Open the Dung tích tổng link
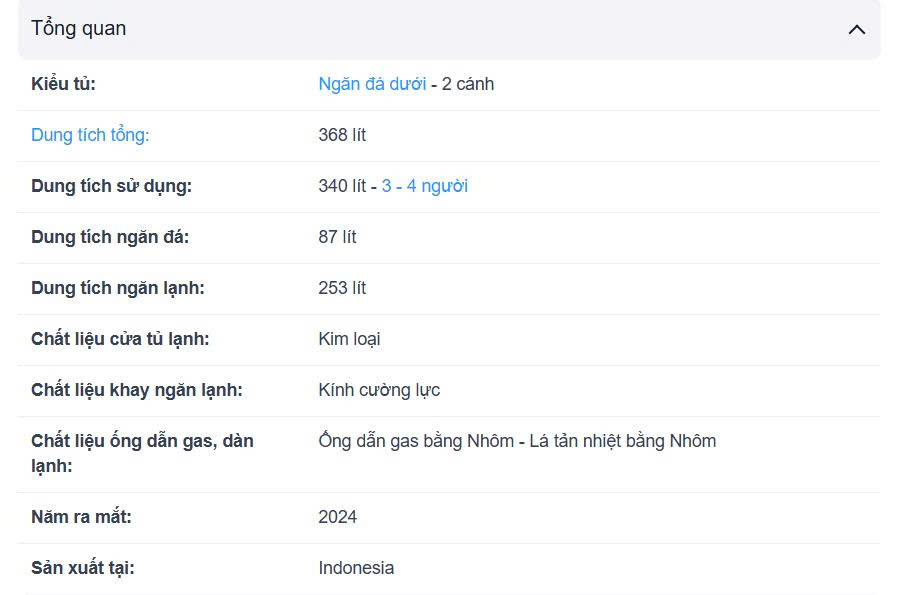The width and height of the screenshot is (899, 595). (90, 135)
